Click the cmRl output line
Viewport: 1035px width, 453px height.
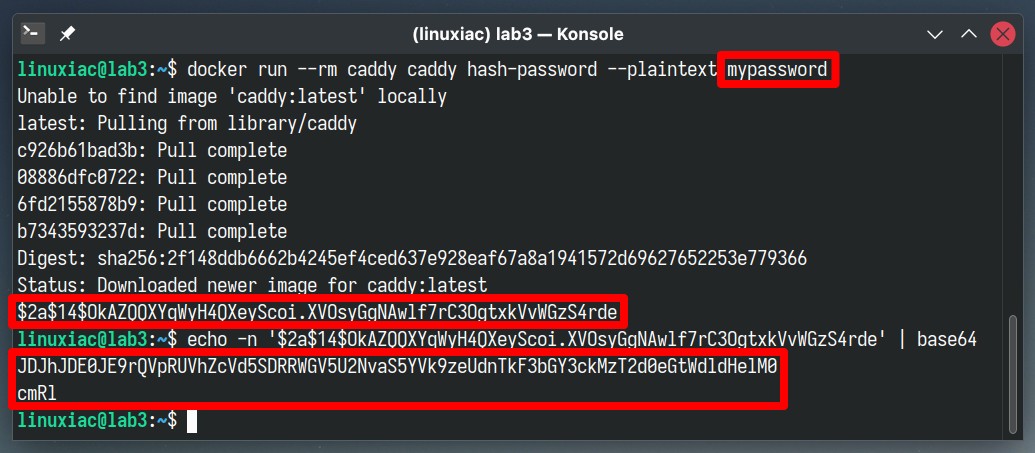coord(38,393)
